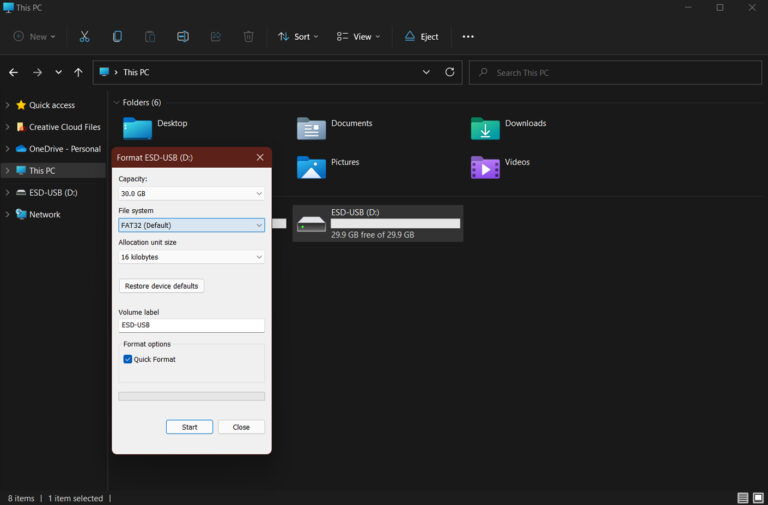Screen dimensions: 768x505
Task: Click the Copy icon in toolbar
Action: pyautogui.click(x=117, y=37)
